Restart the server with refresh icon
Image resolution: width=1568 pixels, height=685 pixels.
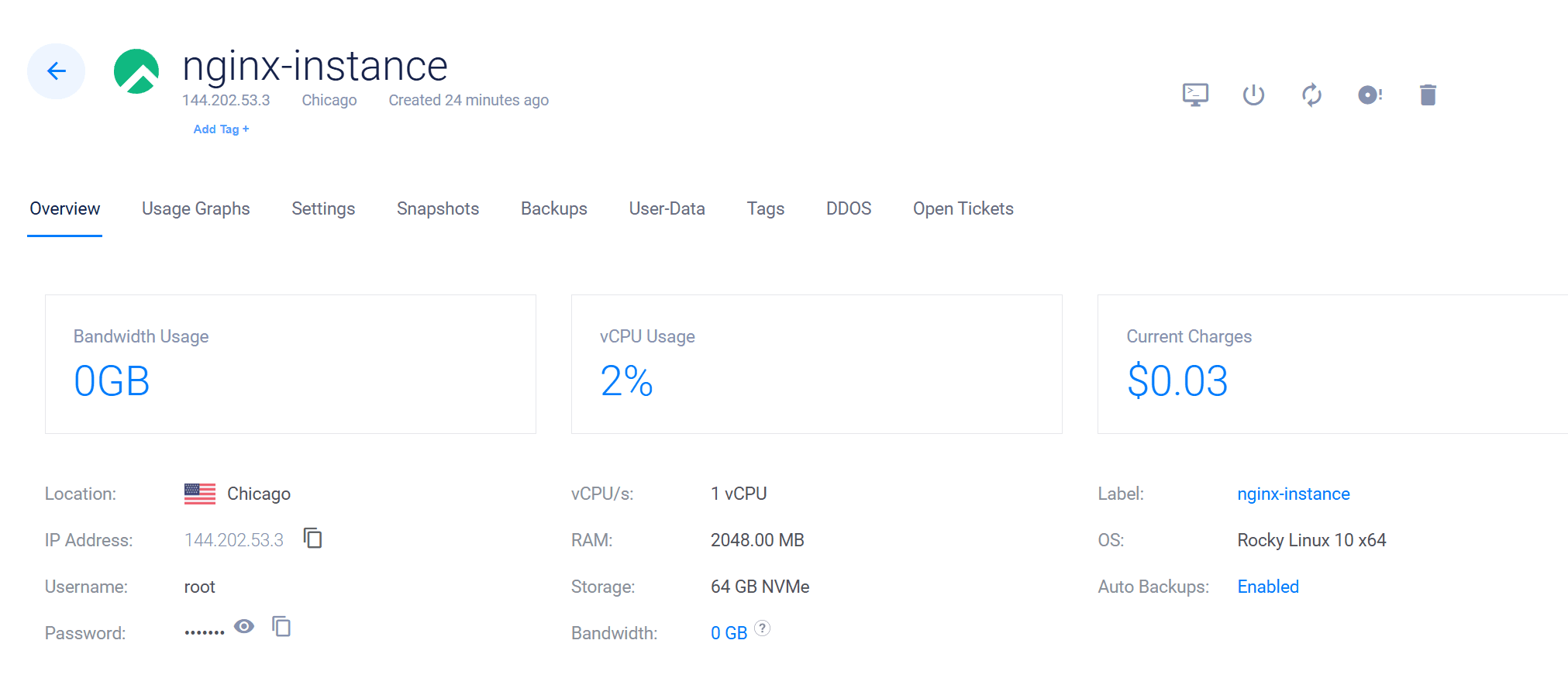click(x=1311, y=95)
